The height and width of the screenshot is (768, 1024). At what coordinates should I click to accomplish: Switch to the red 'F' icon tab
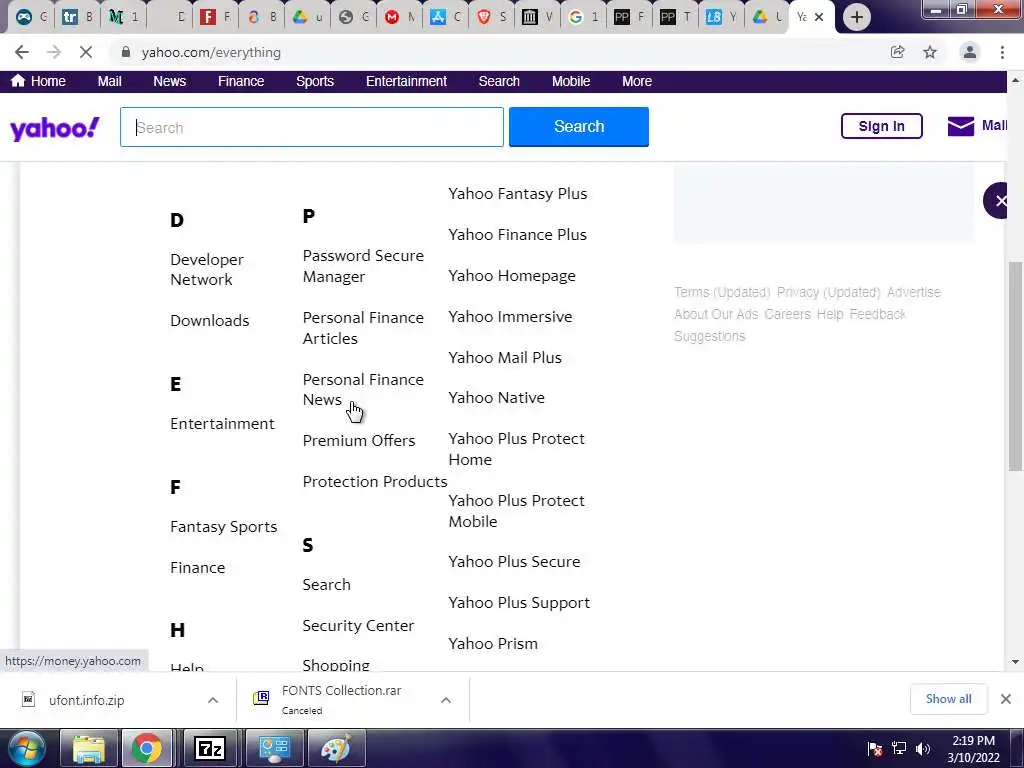coord(207,17)
